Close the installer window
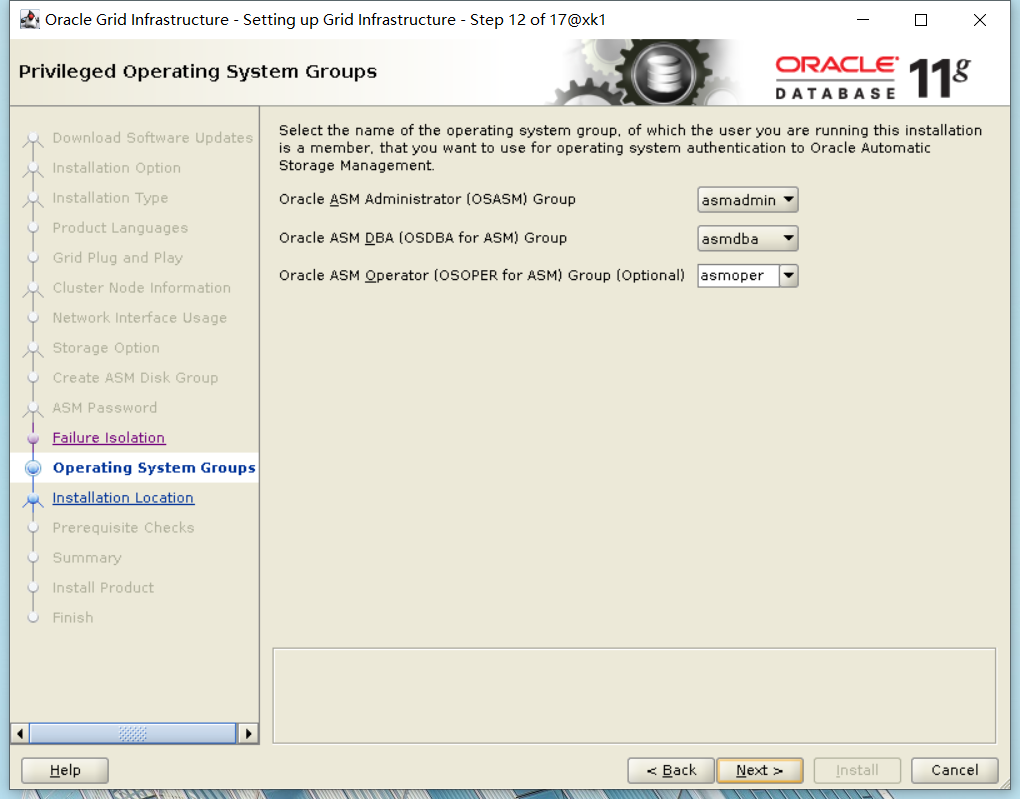 (979, 20)
